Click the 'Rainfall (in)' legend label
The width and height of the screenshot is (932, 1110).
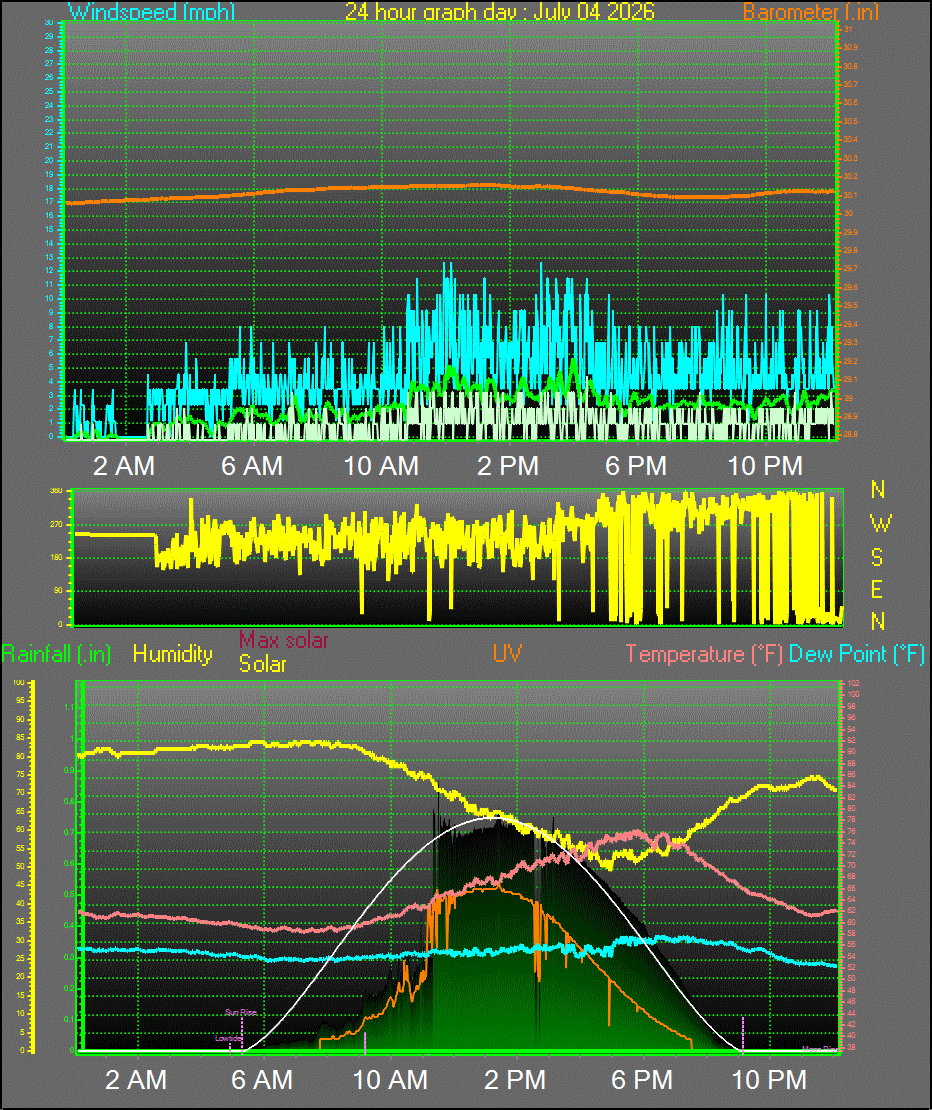(56, 654)
